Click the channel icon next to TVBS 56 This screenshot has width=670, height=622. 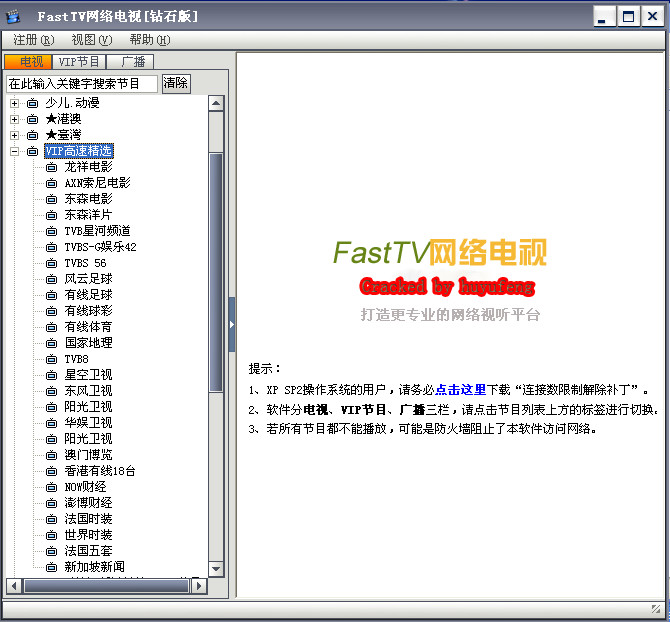(51, 263)
